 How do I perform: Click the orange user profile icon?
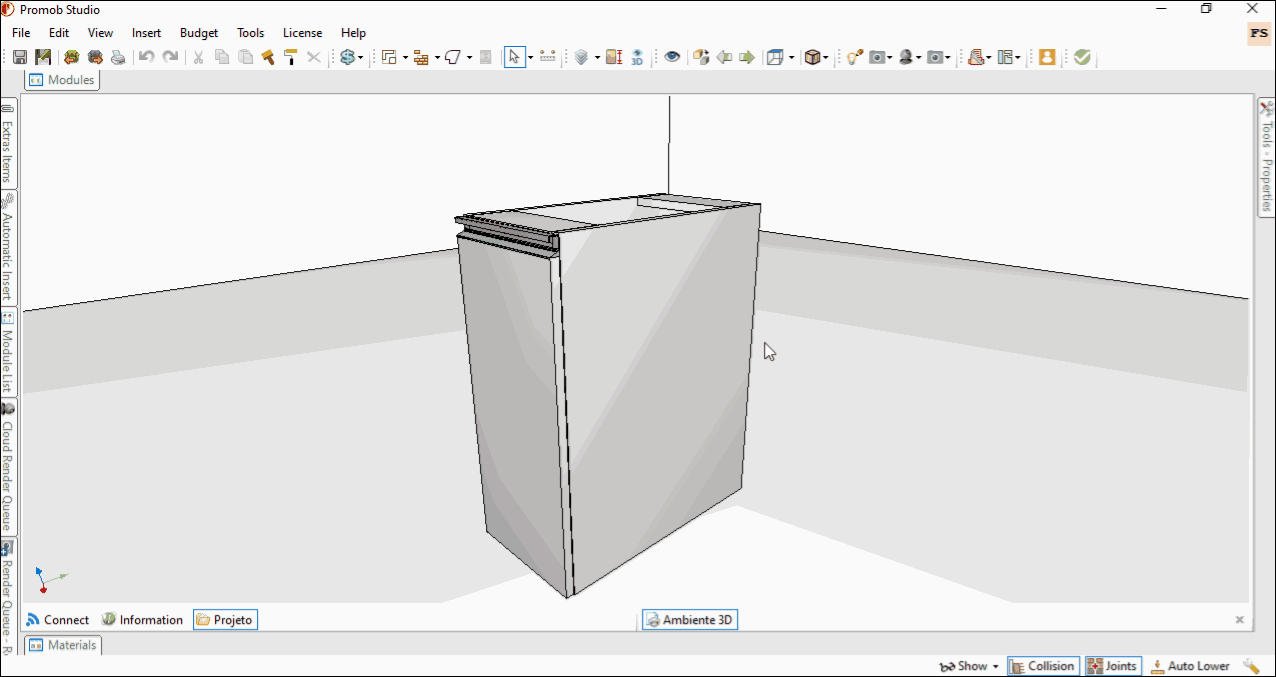click(x=1047, y=57)
